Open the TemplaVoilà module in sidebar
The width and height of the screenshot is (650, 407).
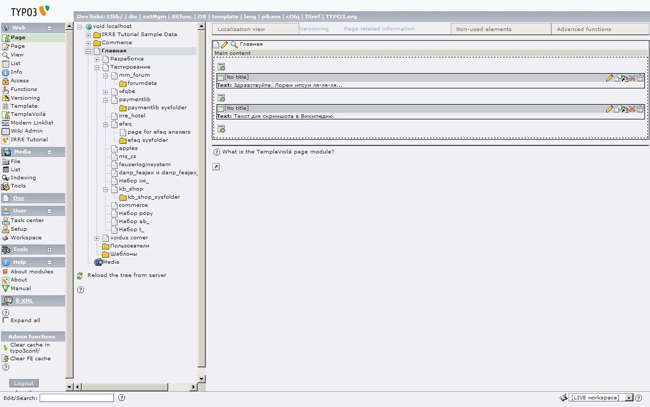(27, 114)
